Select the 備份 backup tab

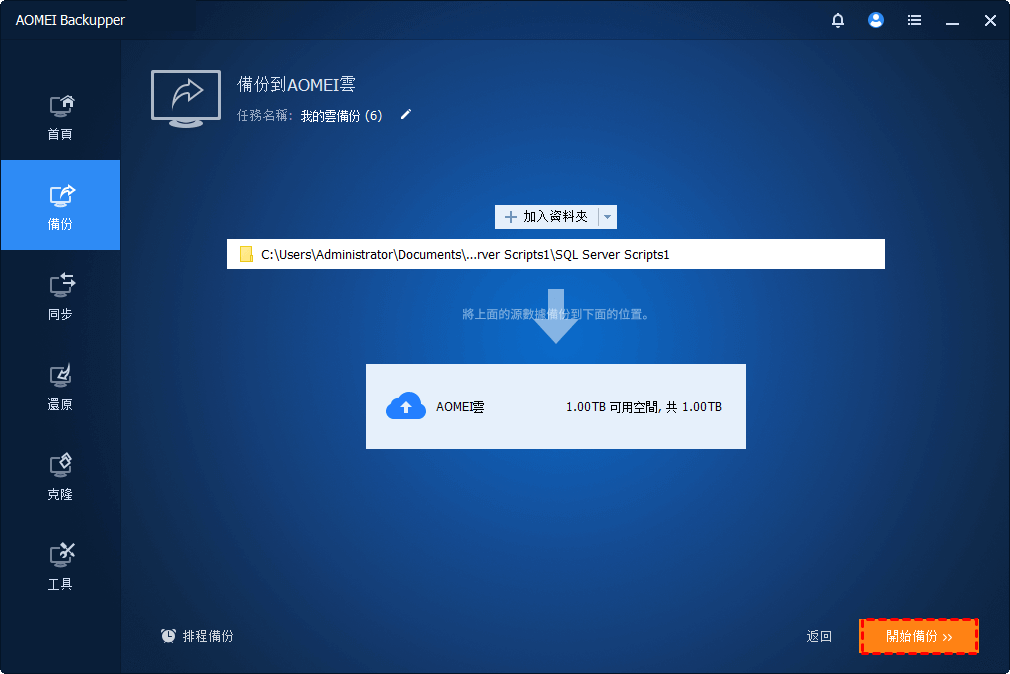coord(61,205)
